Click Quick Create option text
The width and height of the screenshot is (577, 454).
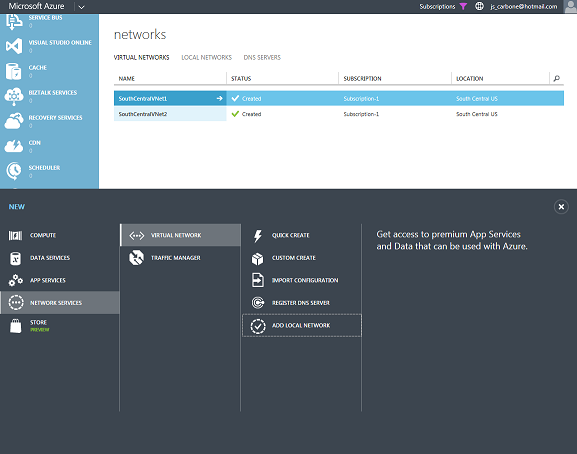pyautogui.click(x=291, y=235)
